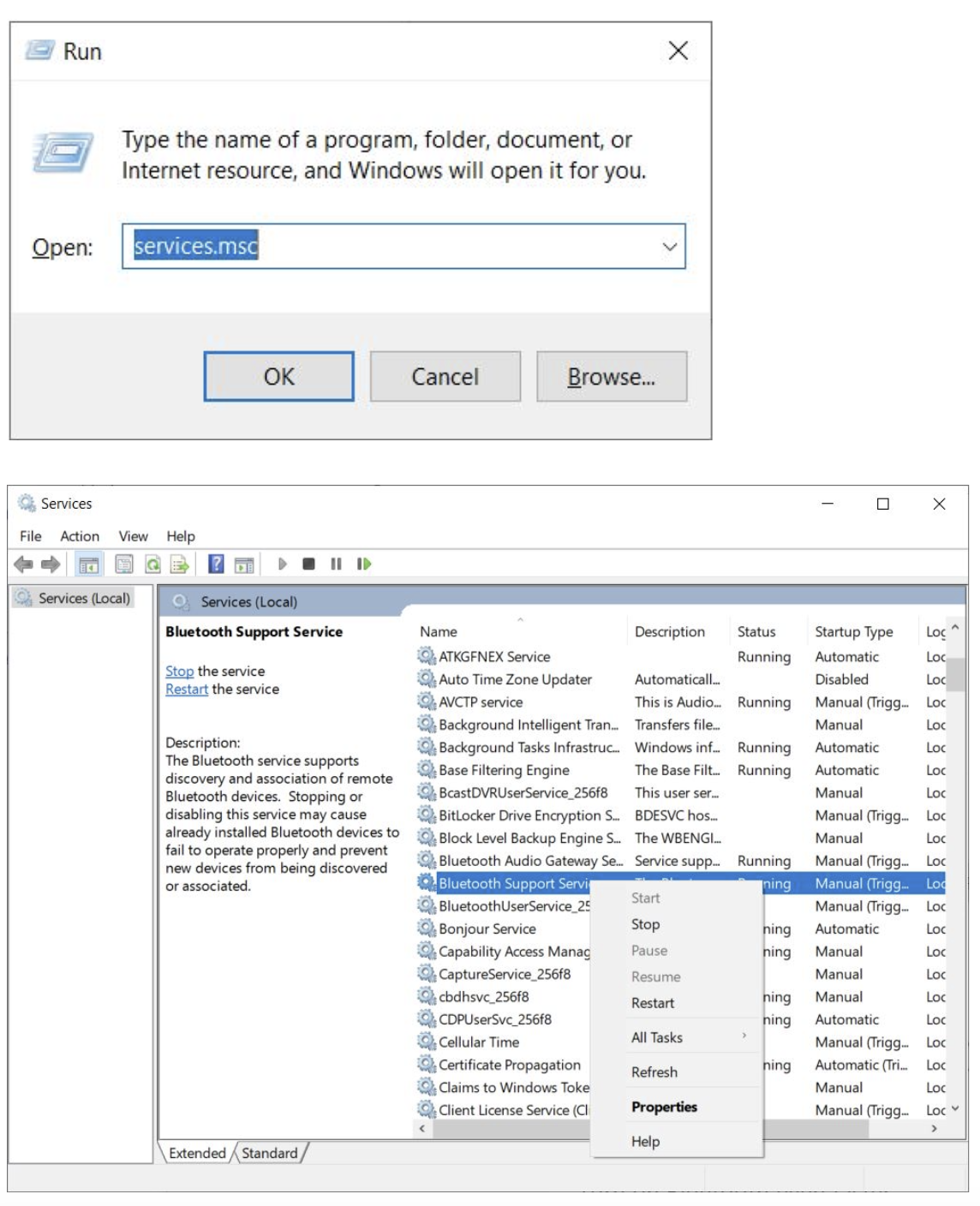Click the Stop Service square icon
This screenshot has height=1206, width=980.
coord(308,564)
